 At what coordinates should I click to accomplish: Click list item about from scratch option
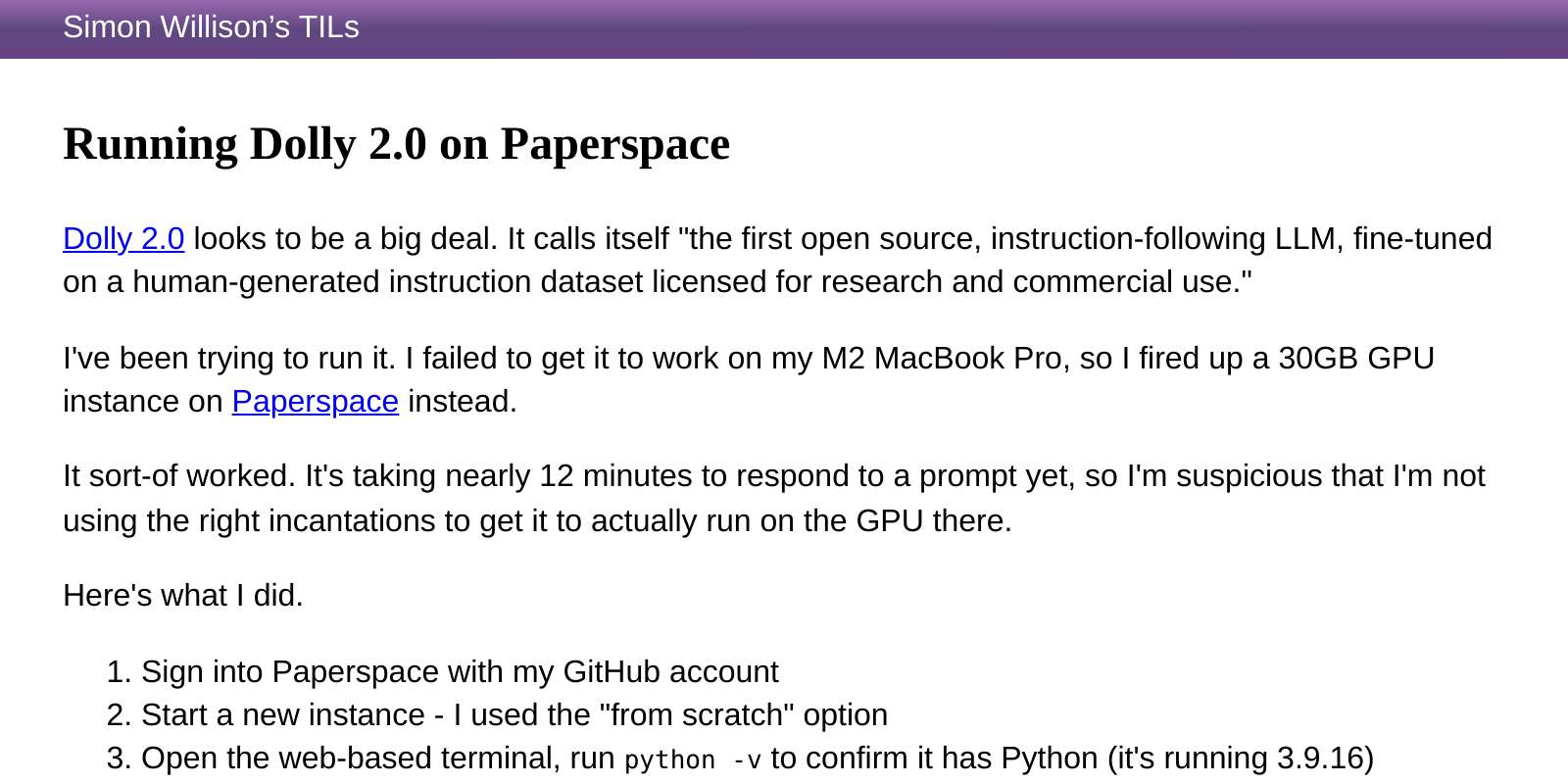click(515, 714)
